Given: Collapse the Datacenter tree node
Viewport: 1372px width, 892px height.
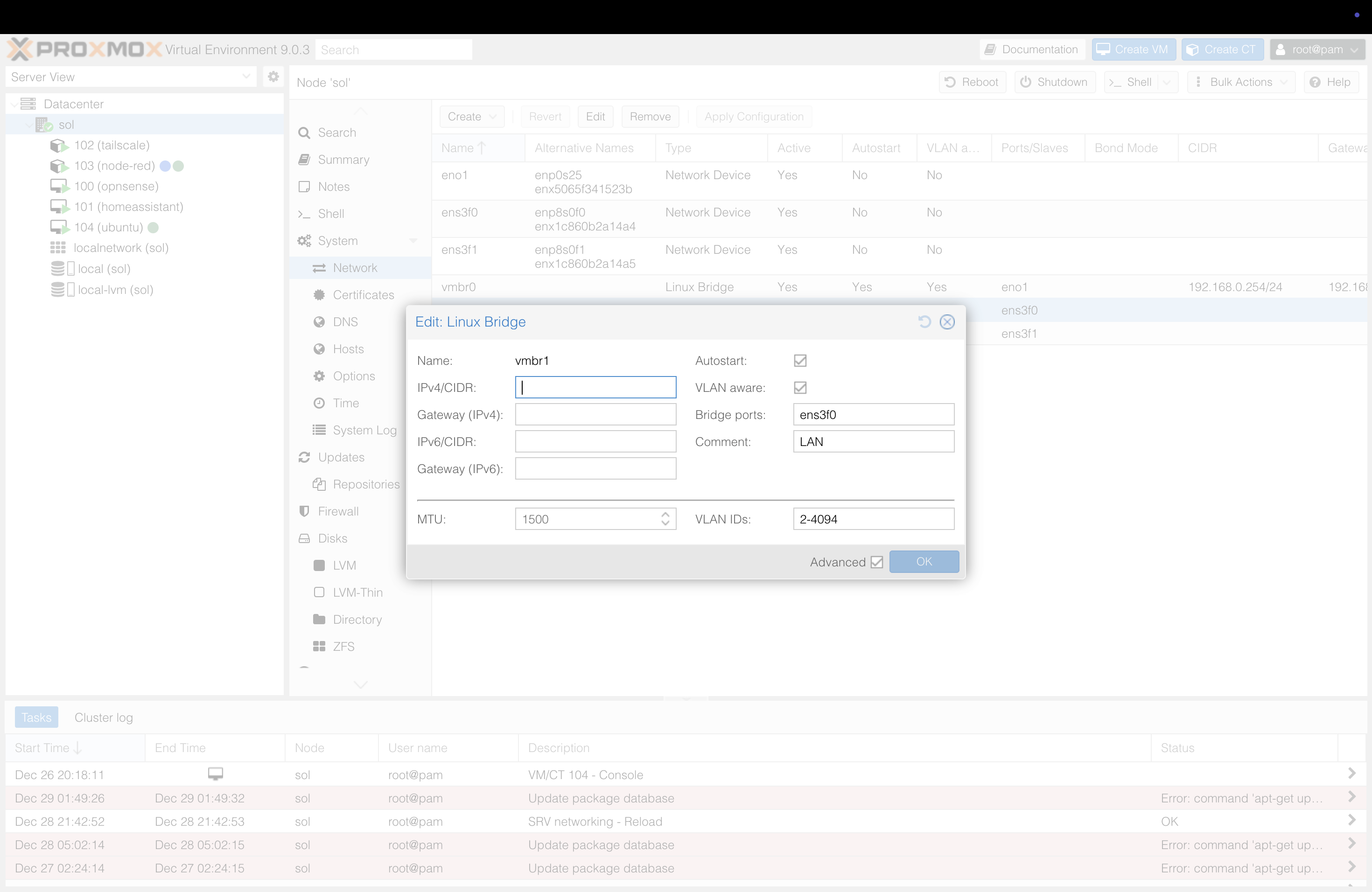Looking at the screenshot, I should pos(14,105).
